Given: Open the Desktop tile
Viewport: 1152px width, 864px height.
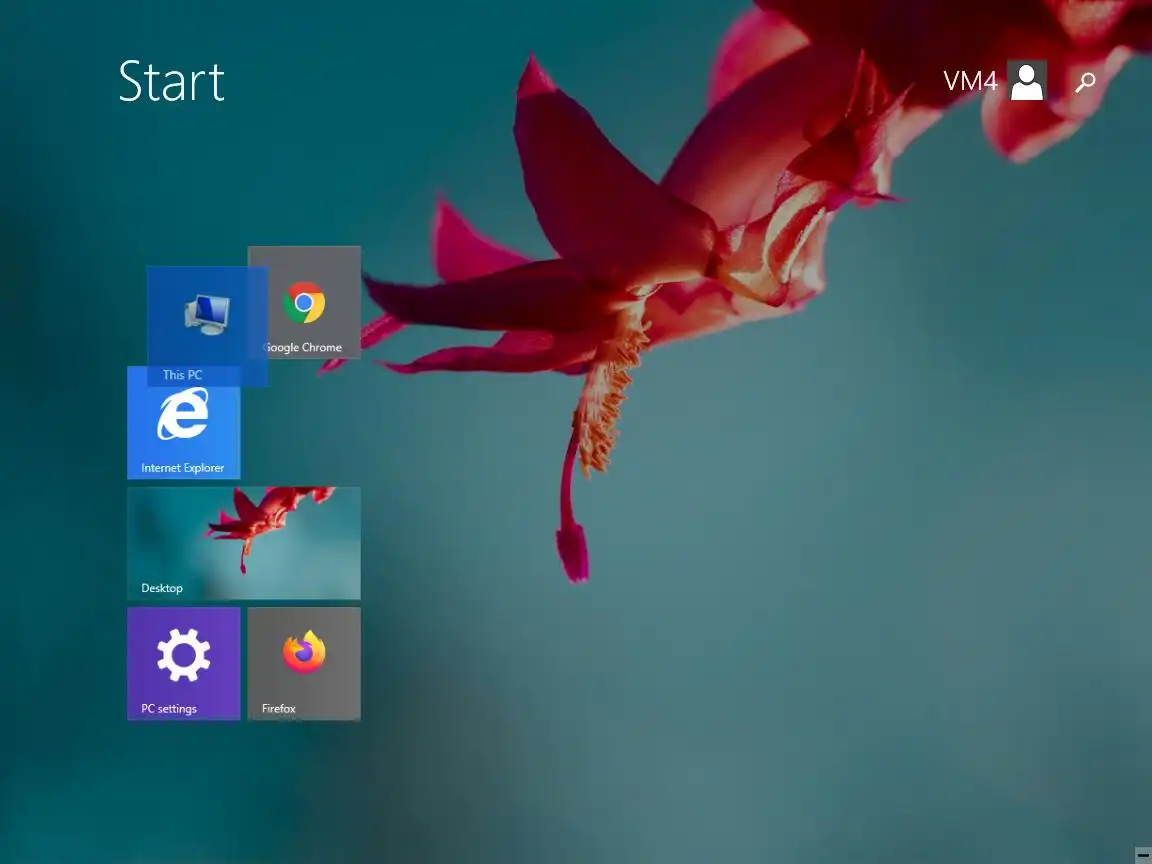Looking at the screenshot, I should point(244,543).
